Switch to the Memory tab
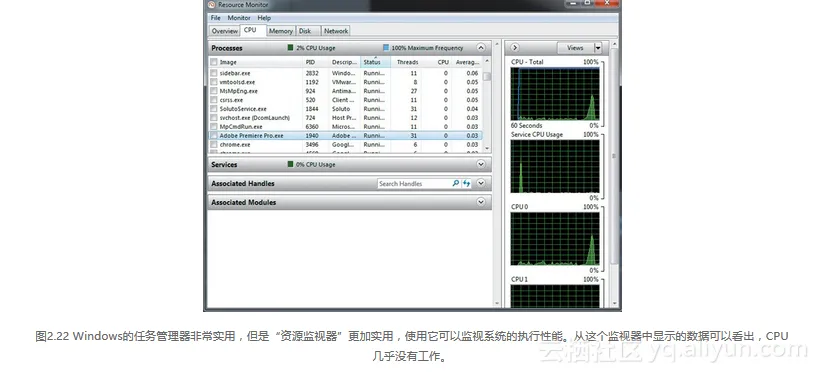Viewport: 819px width, 374px height. pos(281,31)
